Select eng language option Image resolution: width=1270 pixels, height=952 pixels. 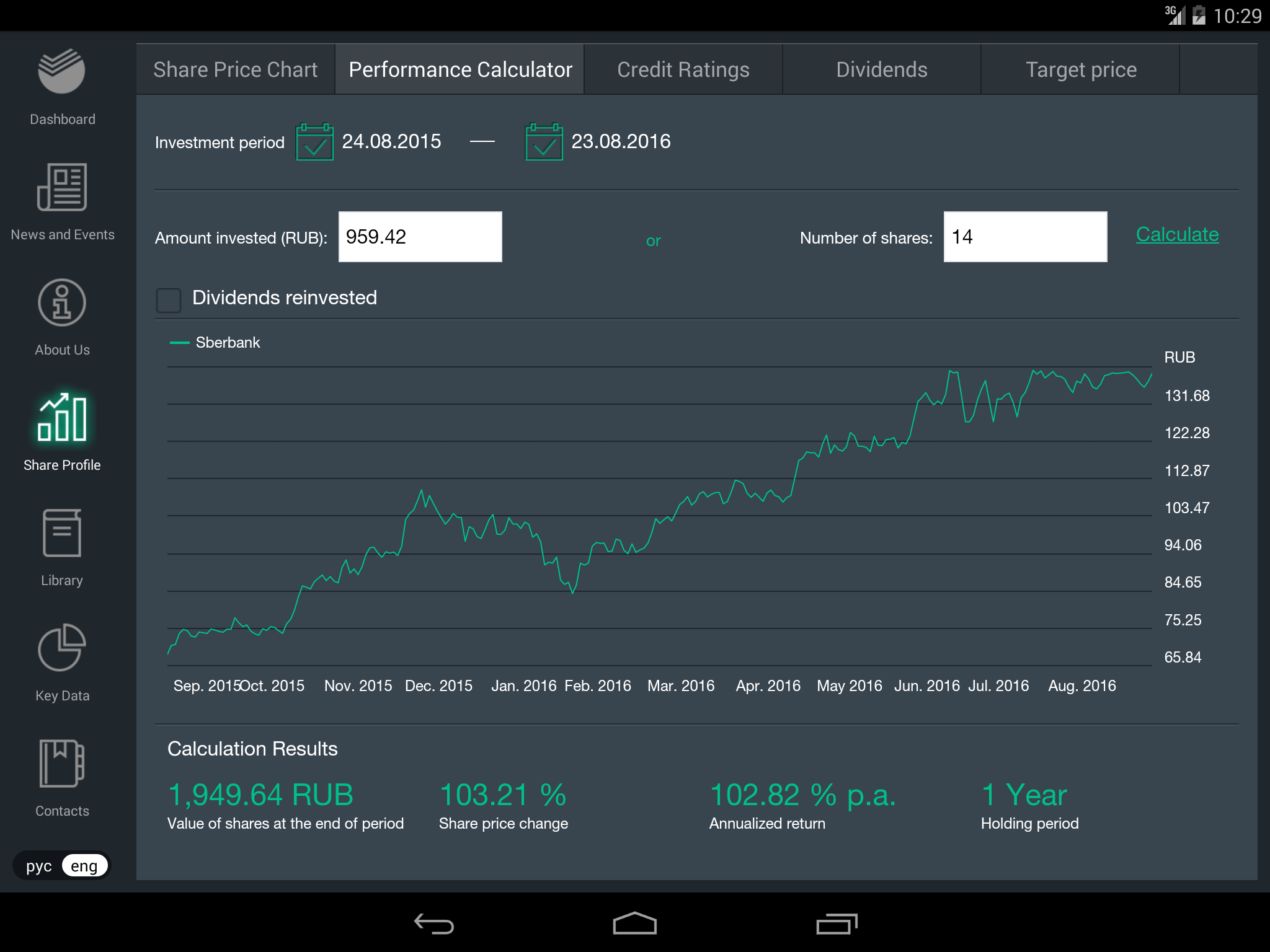tap(84, 866)
